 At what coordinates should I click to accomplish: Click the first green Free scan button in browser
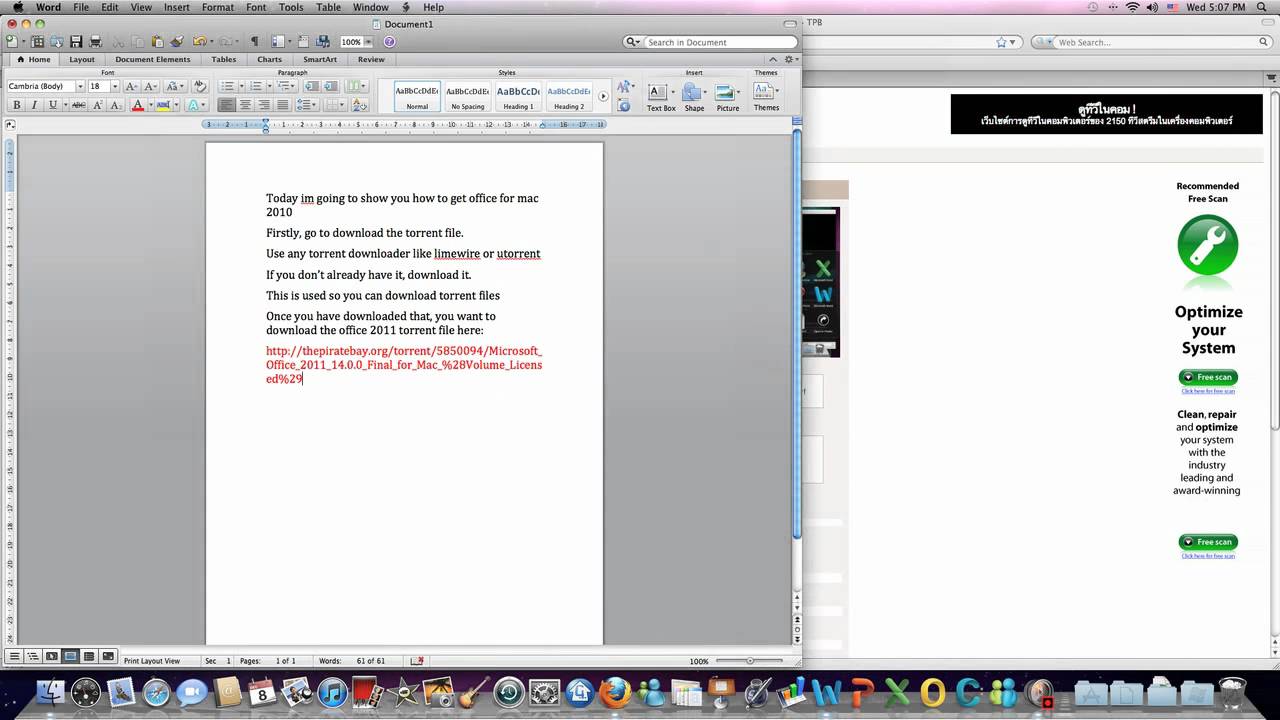pos(1208,377)
